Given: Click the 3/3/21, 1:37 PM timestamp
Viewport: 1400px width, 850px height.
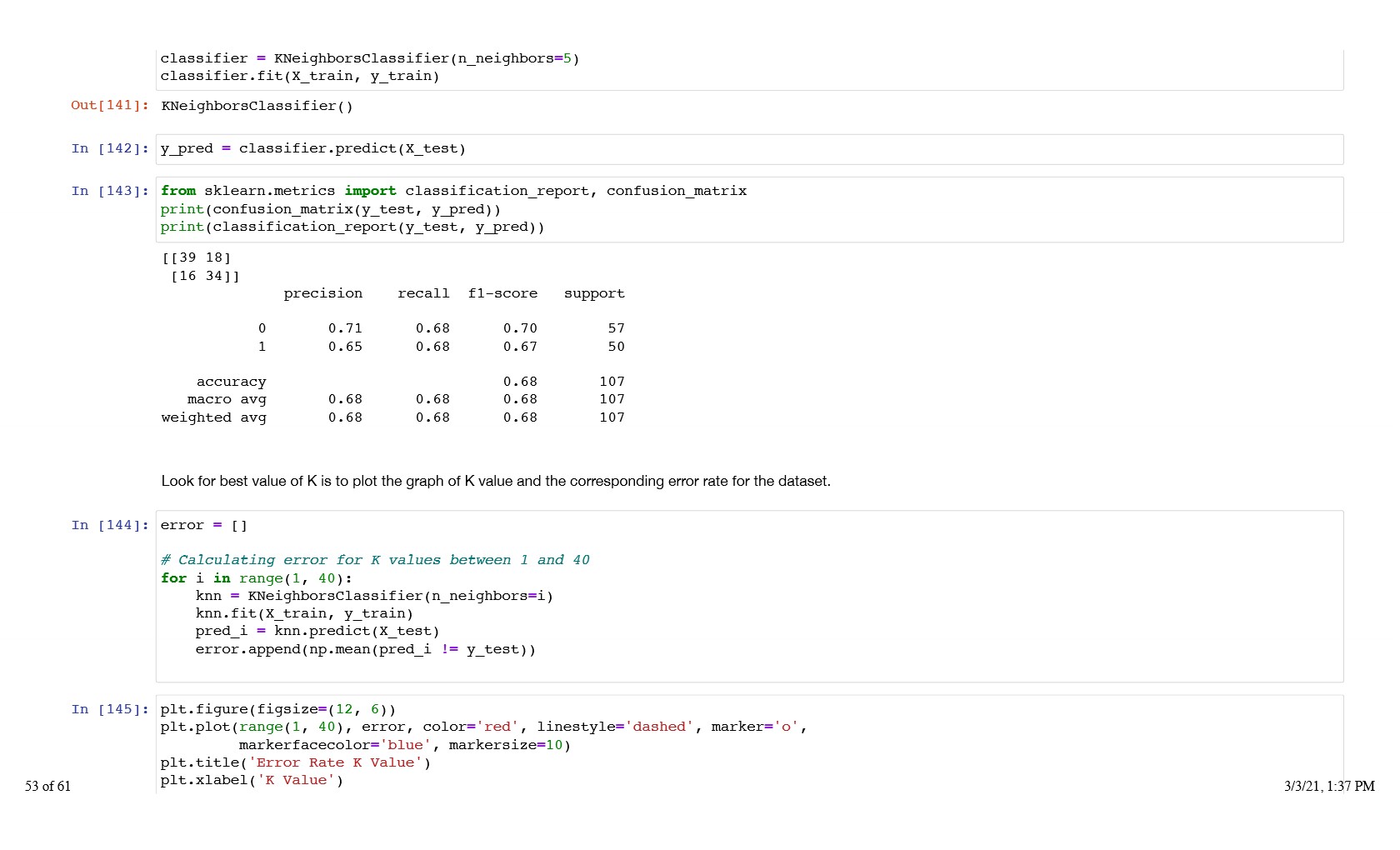Looking at the screenshot, I should 1329,786.
